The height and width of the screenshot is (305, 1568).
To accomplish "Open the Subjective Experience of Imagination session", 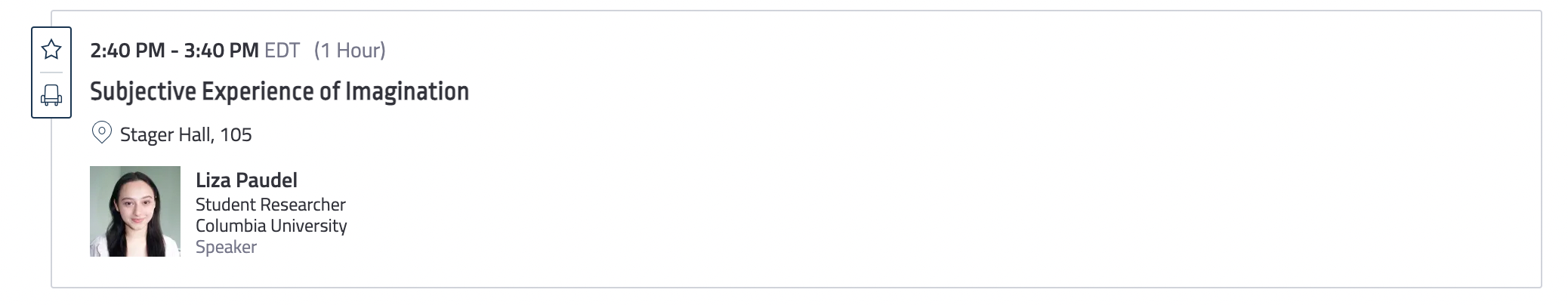I will [x=279, y=91].
